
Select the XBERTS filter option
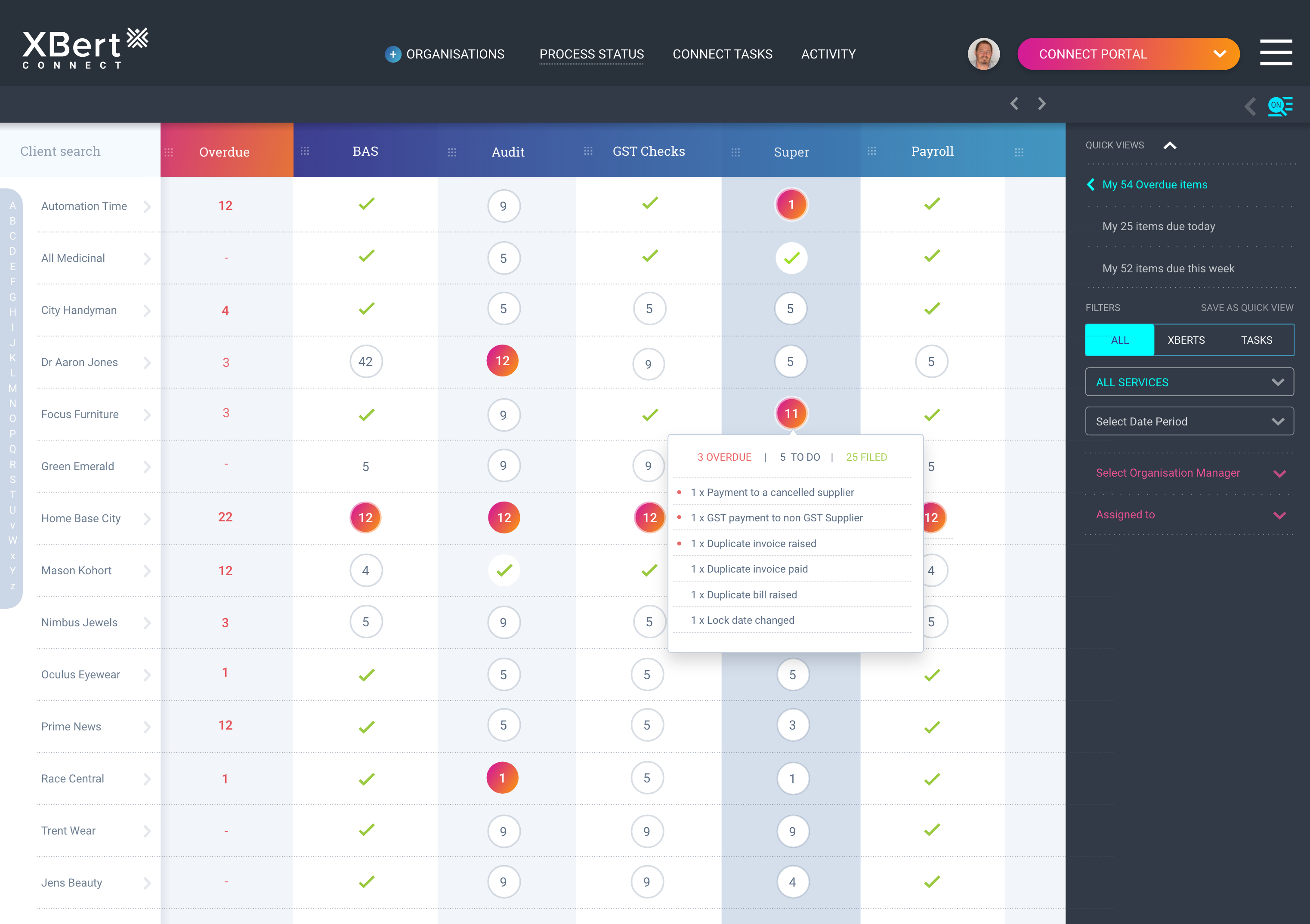click(1186, 340)
